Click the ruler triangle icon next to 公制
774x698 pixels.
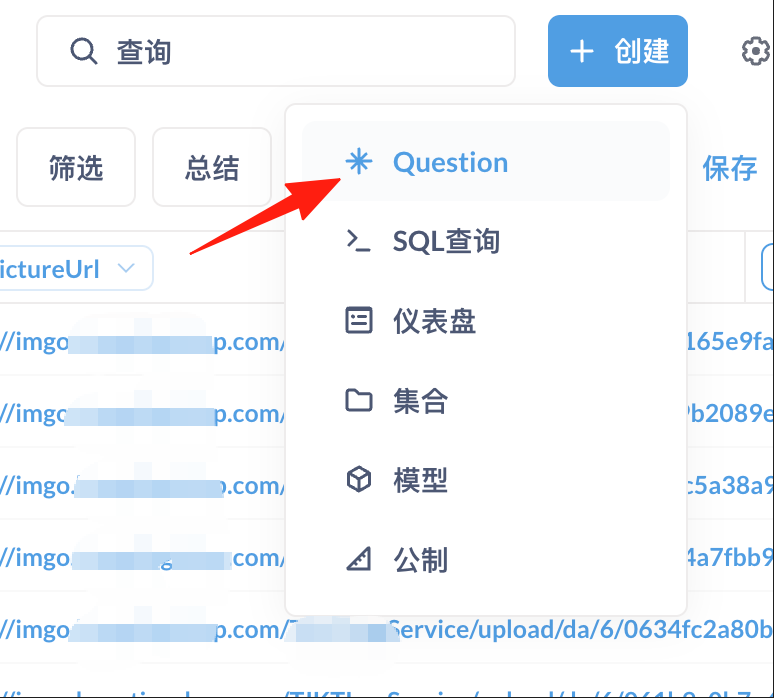pyautogui.click(x=358, y=560)
